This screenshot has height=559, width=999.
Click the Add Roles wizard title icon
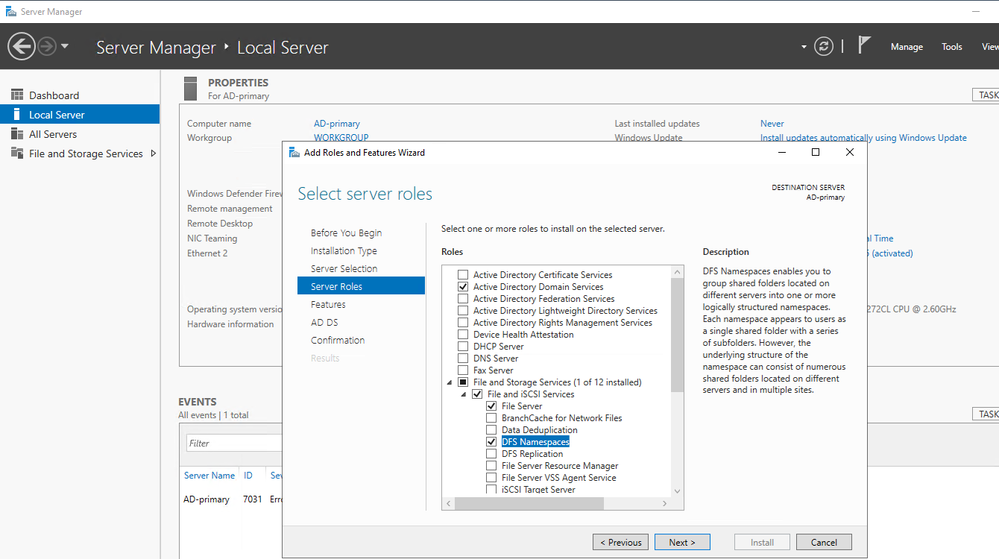(294, 152)
